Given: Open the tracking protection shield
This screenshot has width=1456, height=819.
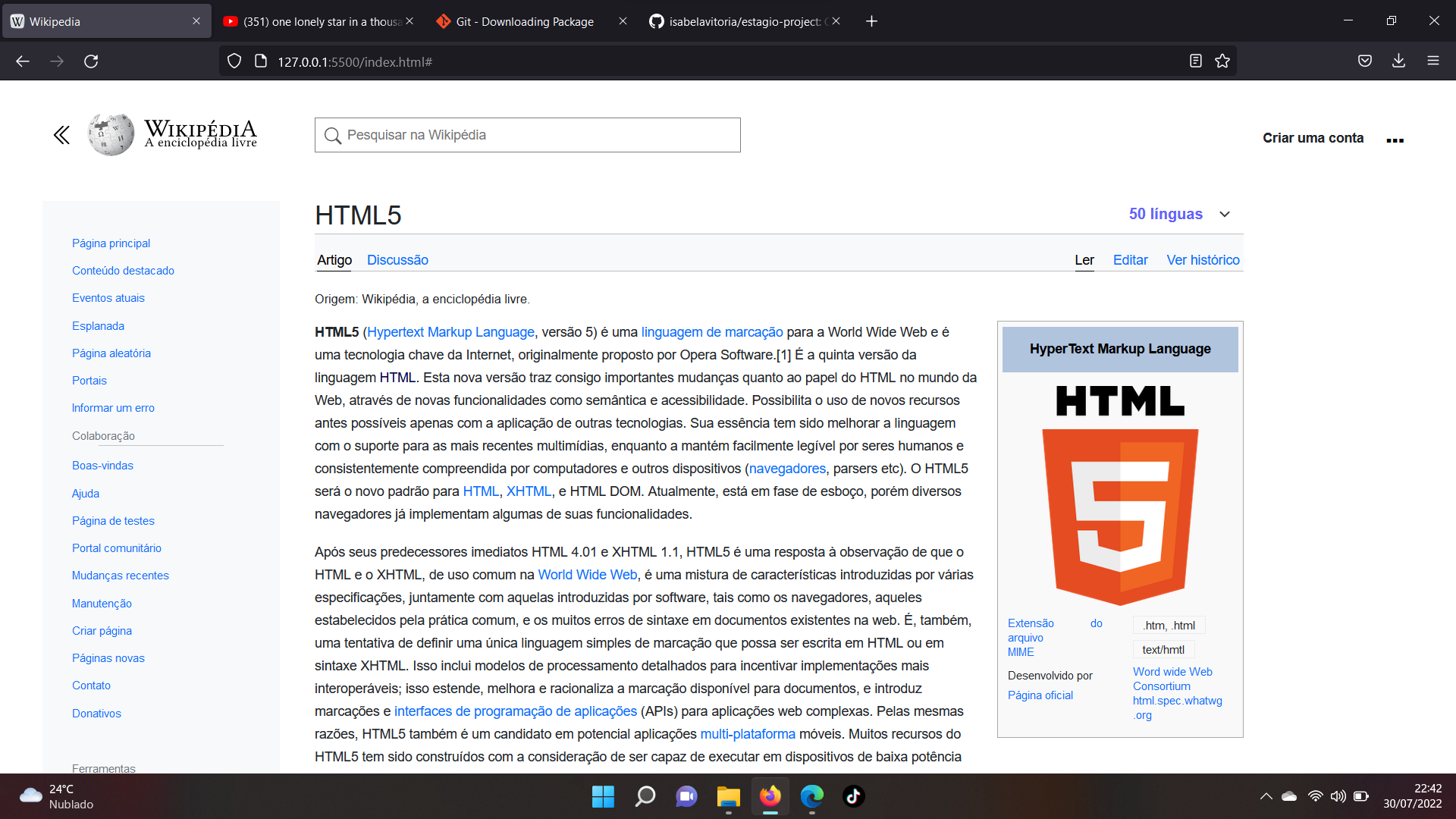Looking at the screenshot, I should pos(234,61).
